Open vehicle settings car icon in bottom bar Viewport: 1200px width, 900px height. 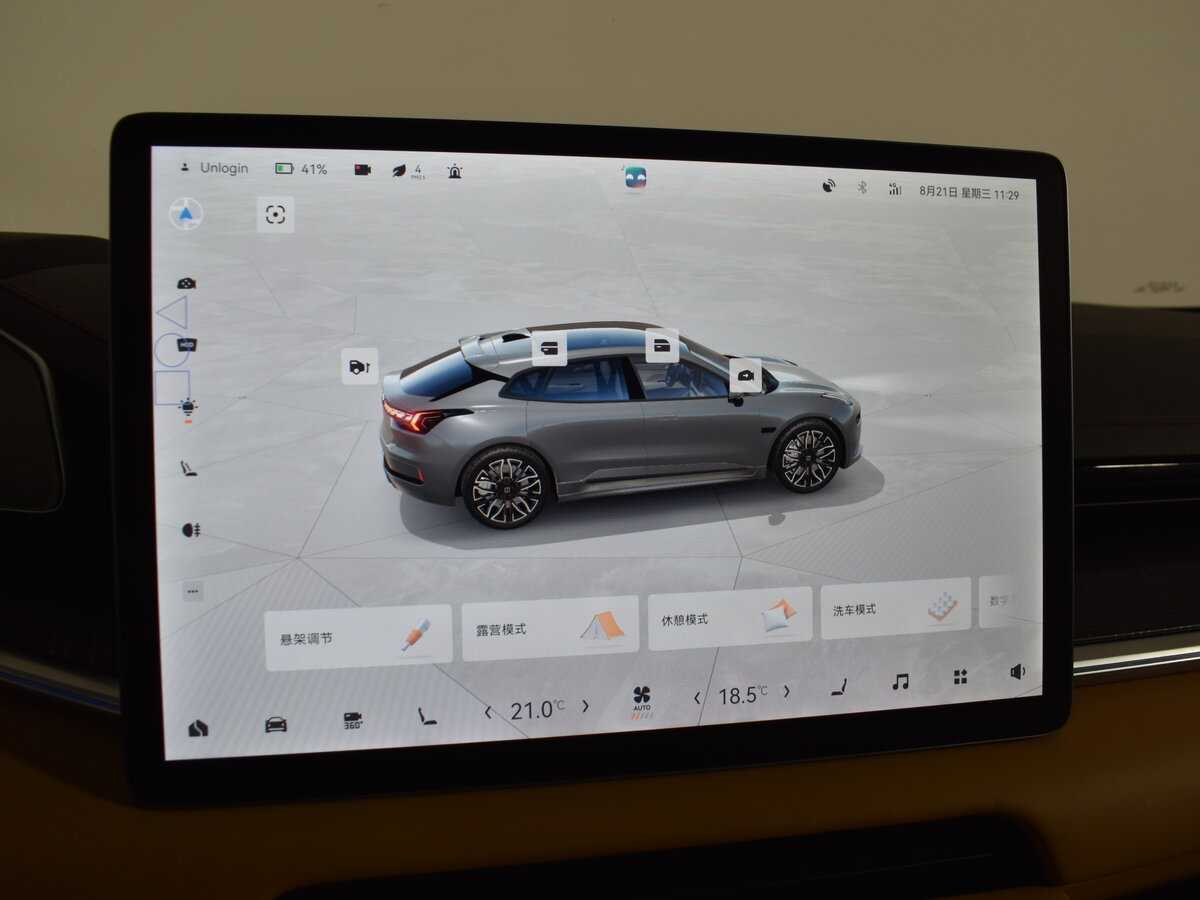[x=275, y=724]
